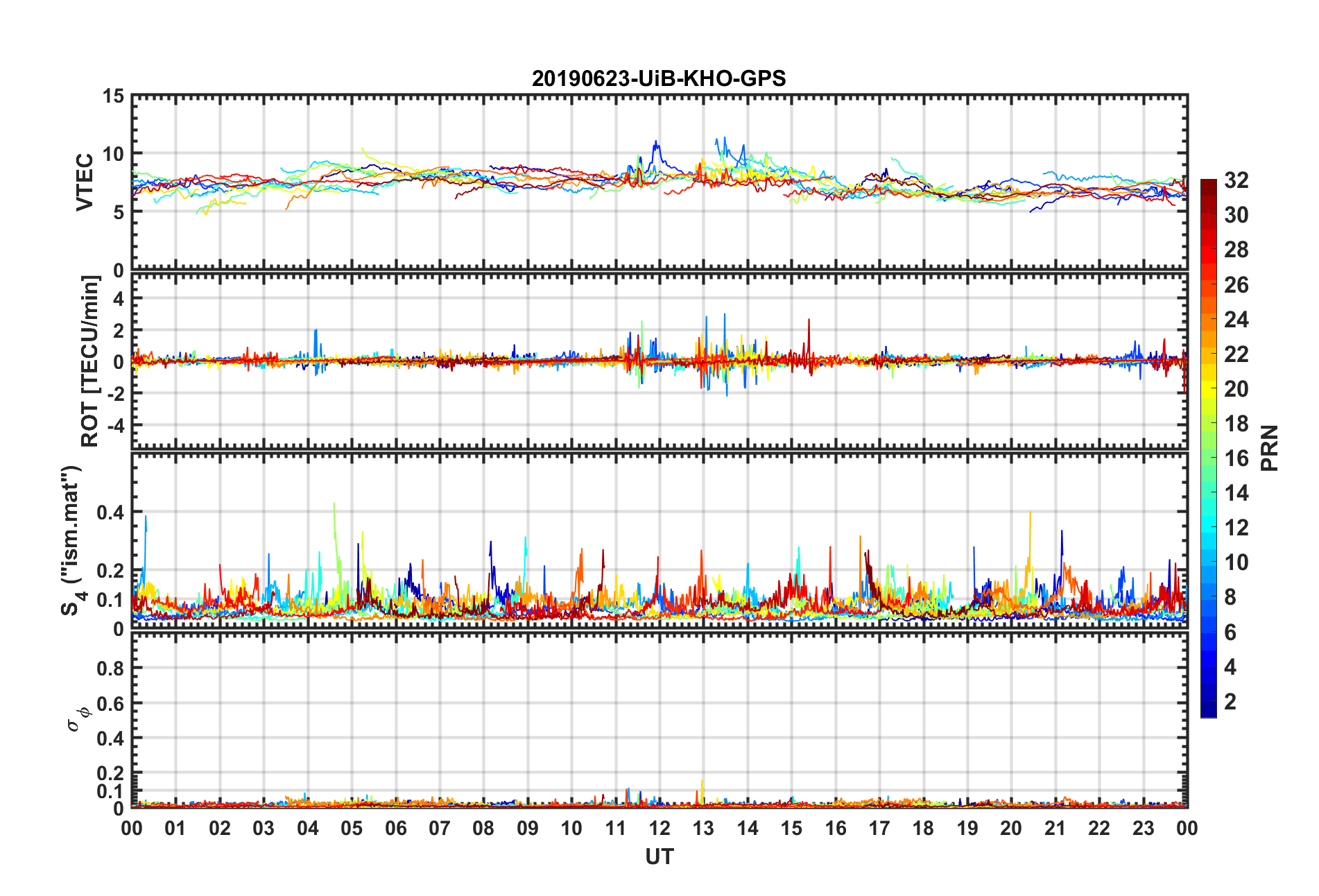1319x896 pixels.
Task: Click x-axis hour label 12
Action: click(x=659, y=828)
